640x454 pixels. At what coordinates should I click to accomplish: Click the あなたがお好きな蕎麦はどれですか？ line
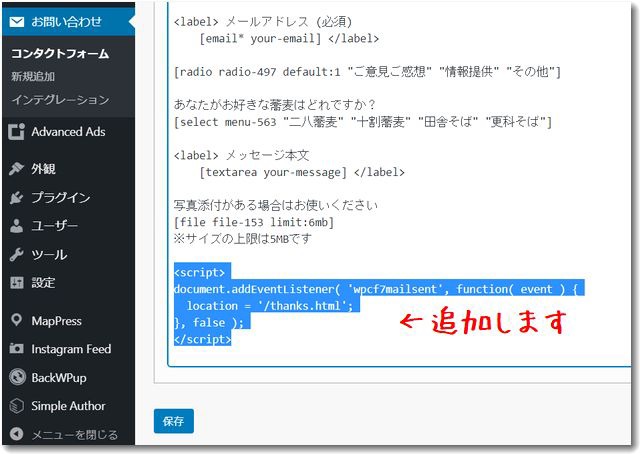click(274, 105)
